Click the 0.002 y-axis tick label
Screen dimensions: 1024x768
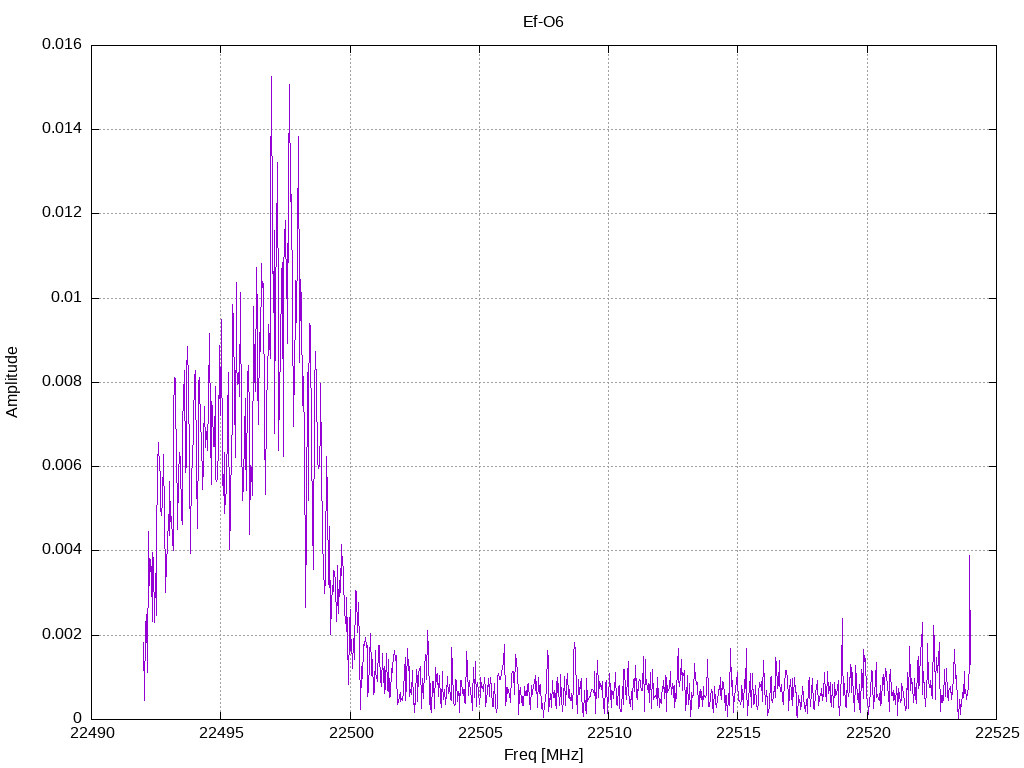(x=62, y=635)
